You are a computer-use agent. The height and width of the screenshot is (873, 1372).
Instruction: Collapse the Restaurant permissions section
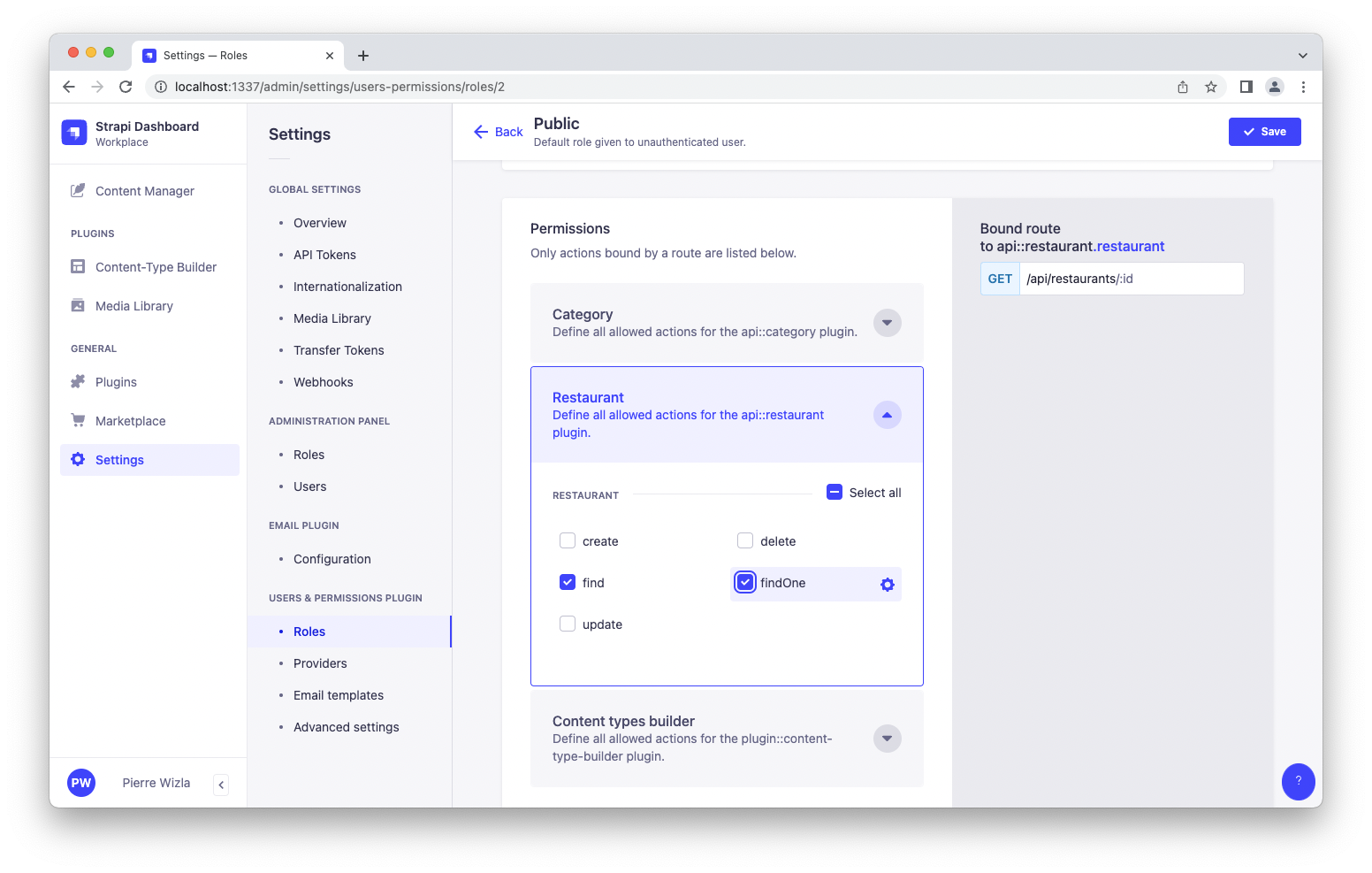tap(887, 414)
